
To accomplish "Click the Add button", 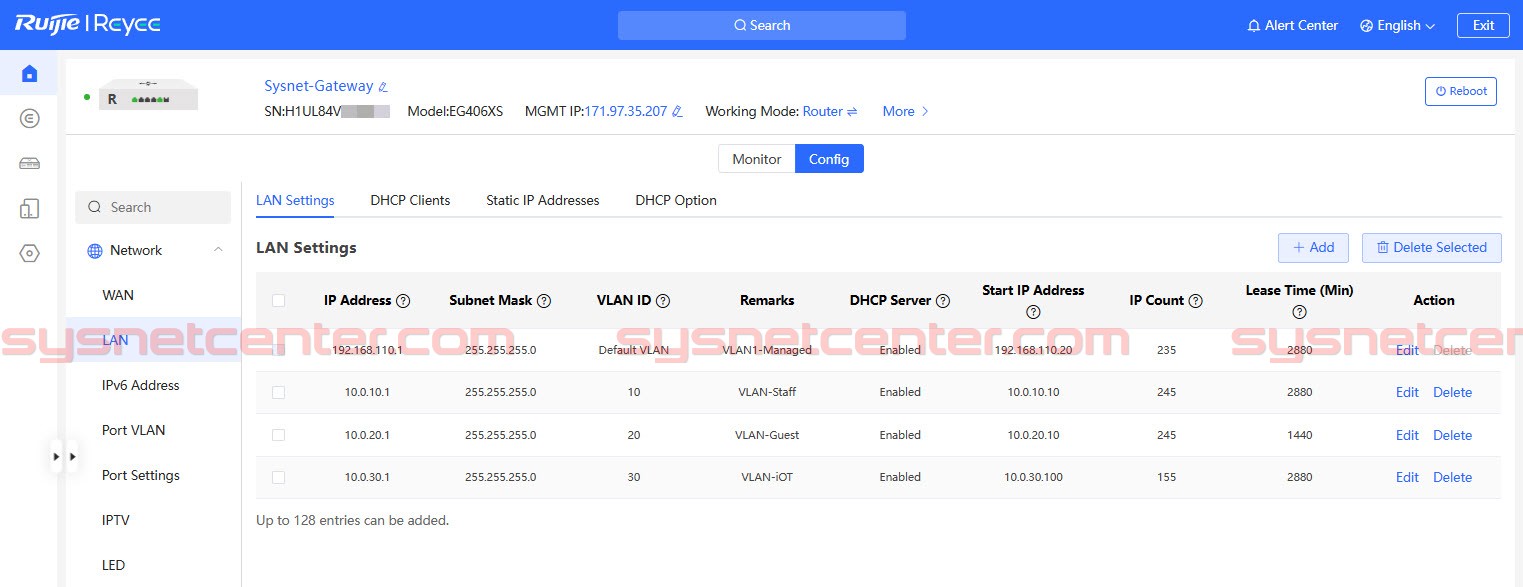I will coord(1312,248).
